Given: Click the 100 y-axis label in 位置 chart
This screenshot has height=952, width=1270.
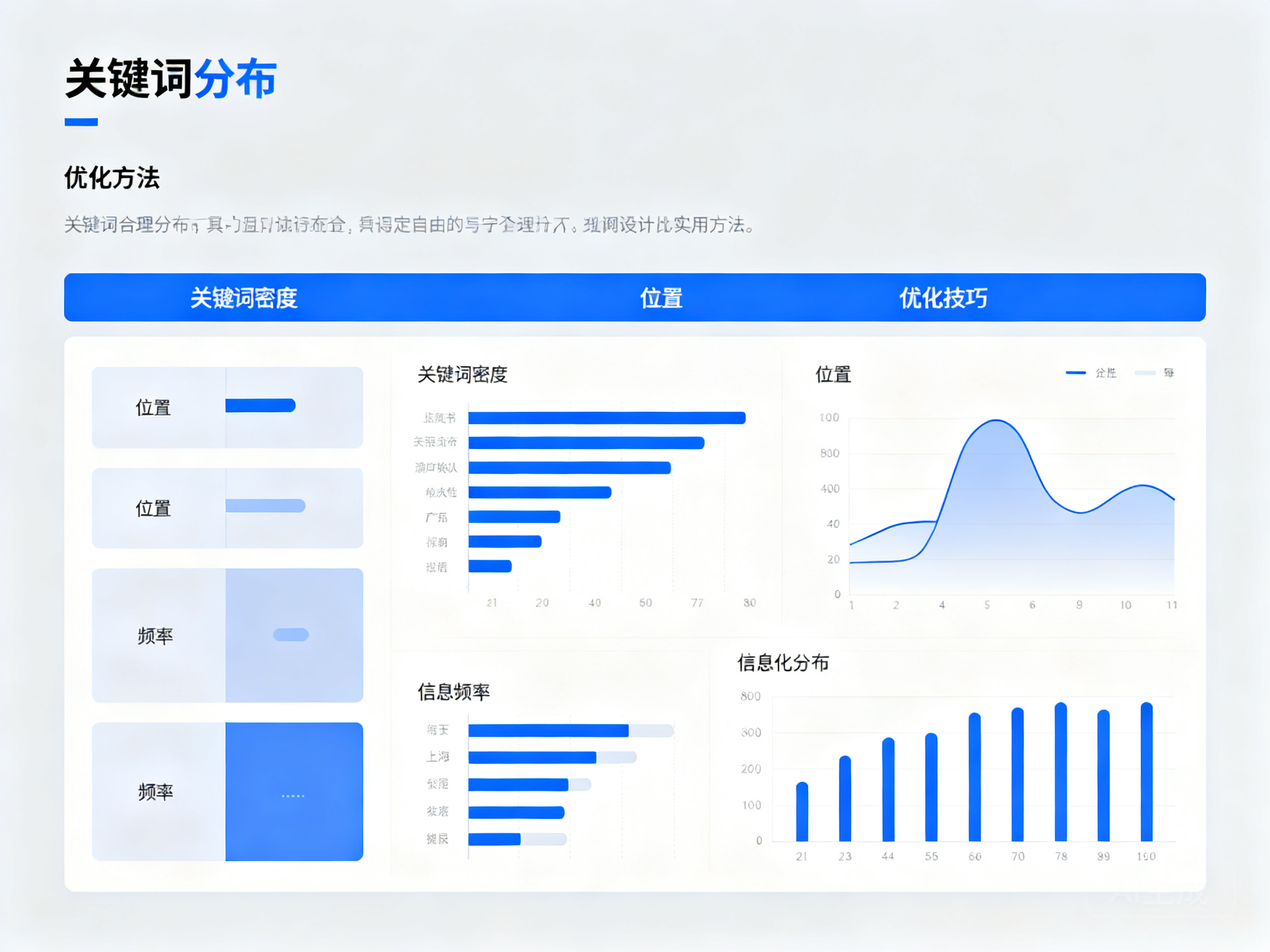Looking at the screenshot, I should [x=829, y=418].
